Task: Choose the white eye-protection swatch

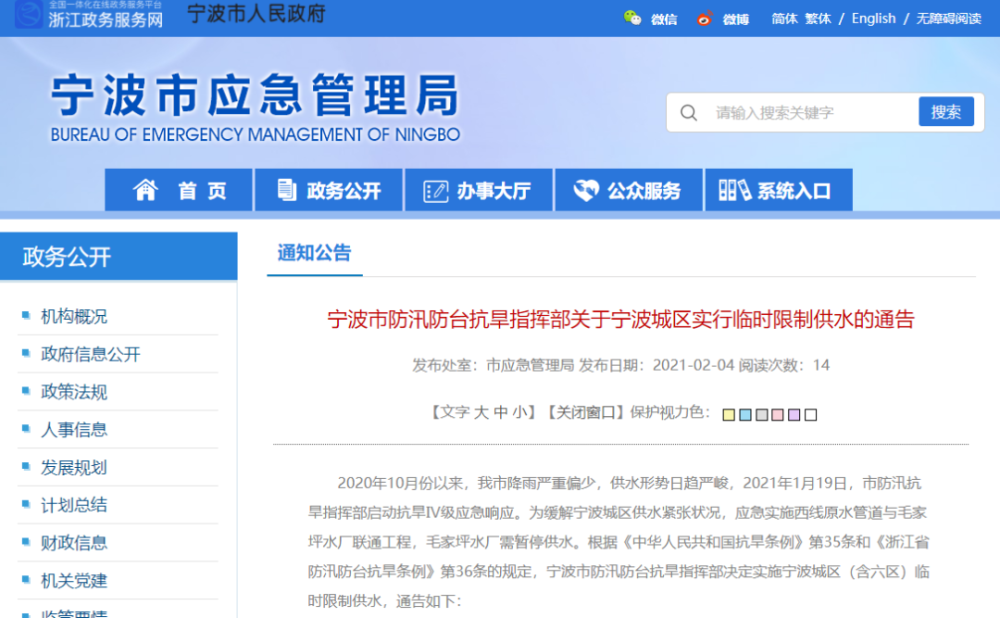Action: [811, 415]
